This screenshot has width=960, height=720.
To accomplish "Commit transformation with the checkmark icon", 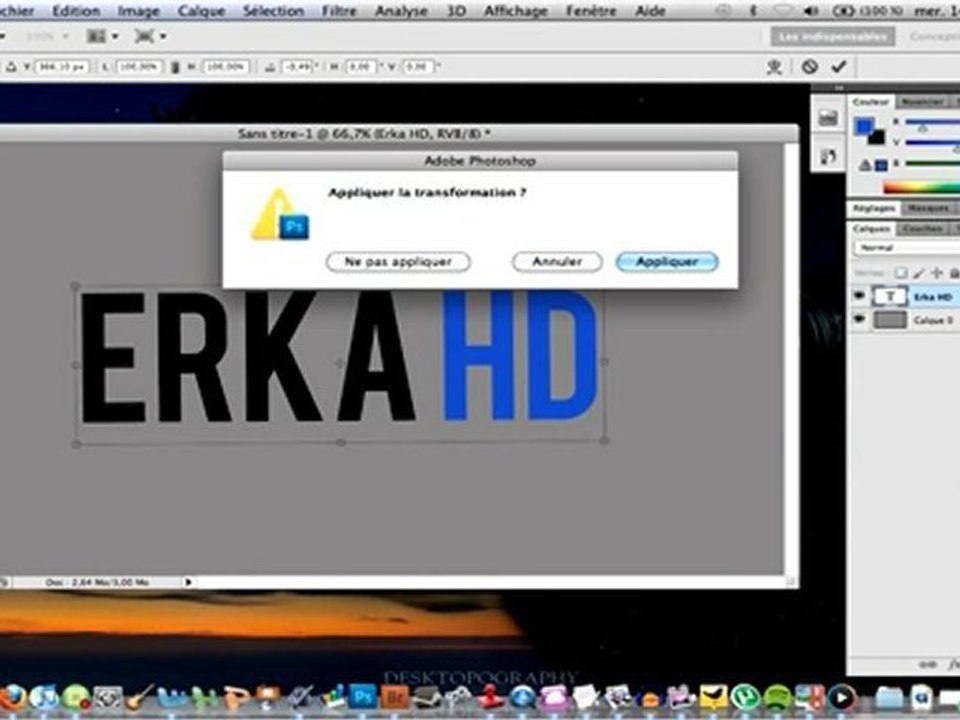I will [839, 66].
